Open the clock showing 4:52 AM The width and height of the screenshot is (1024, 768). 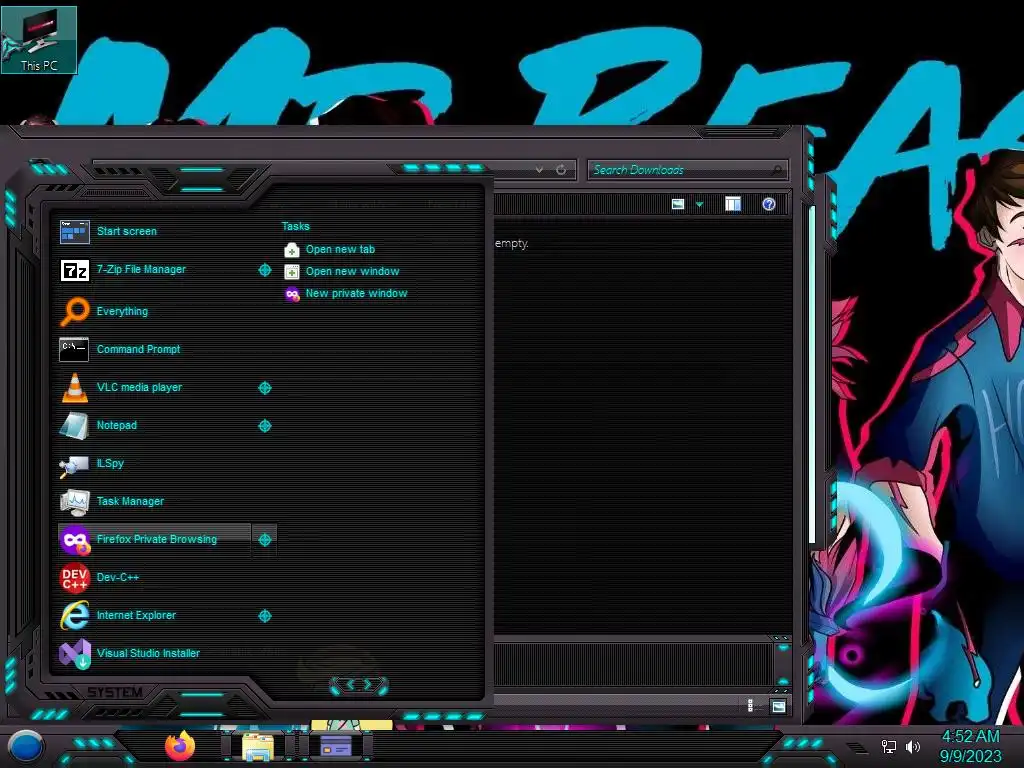[x=970, y=746]
